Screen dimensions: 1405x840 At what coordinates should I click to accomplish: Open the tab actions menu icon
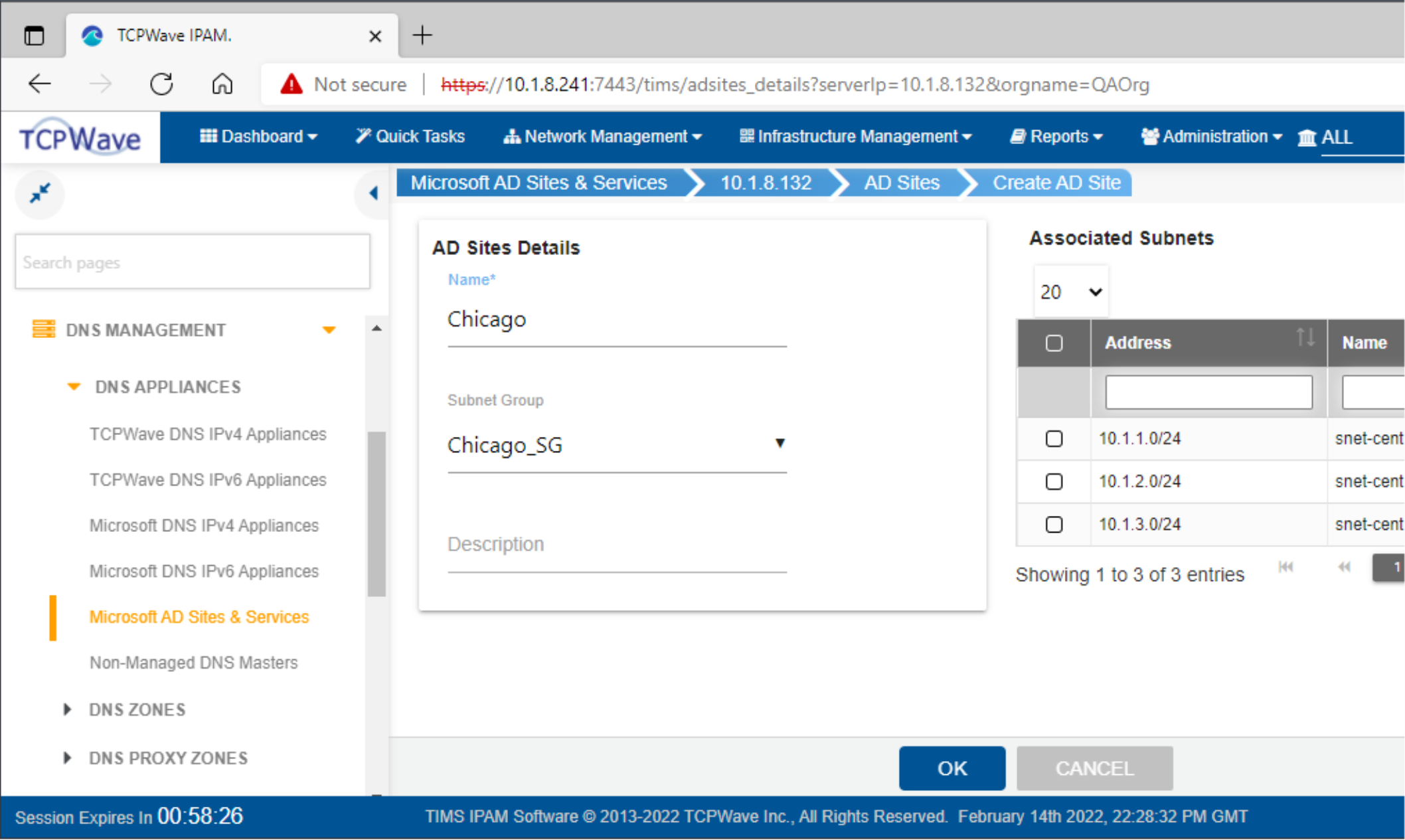[34, 35]
